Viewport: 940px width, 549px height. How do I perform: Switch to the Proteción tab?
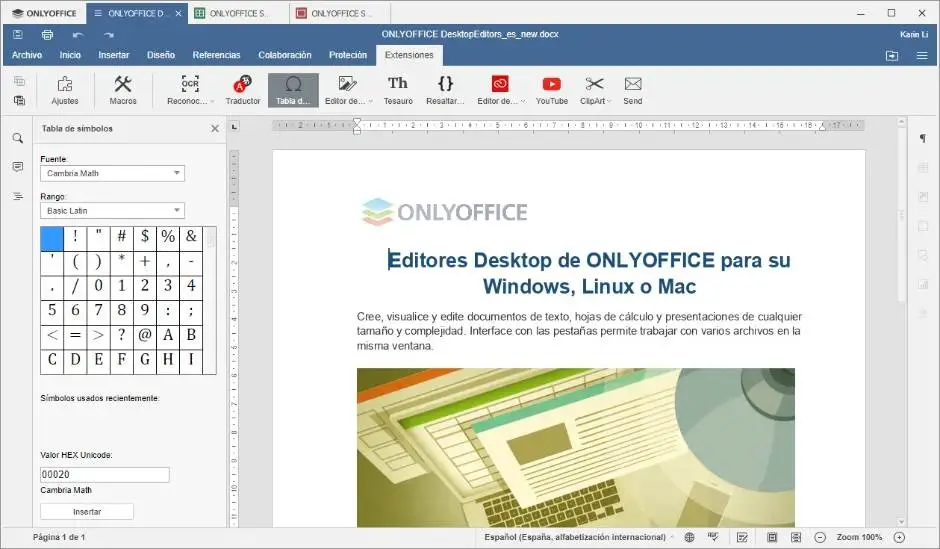coord(348,55)
